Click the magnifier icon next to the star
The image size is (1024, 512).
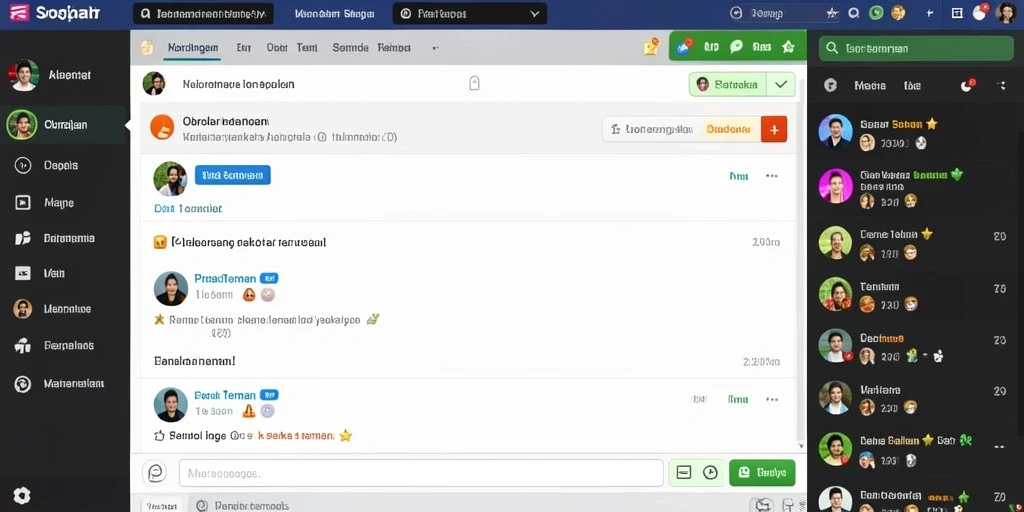click(854, 13)
